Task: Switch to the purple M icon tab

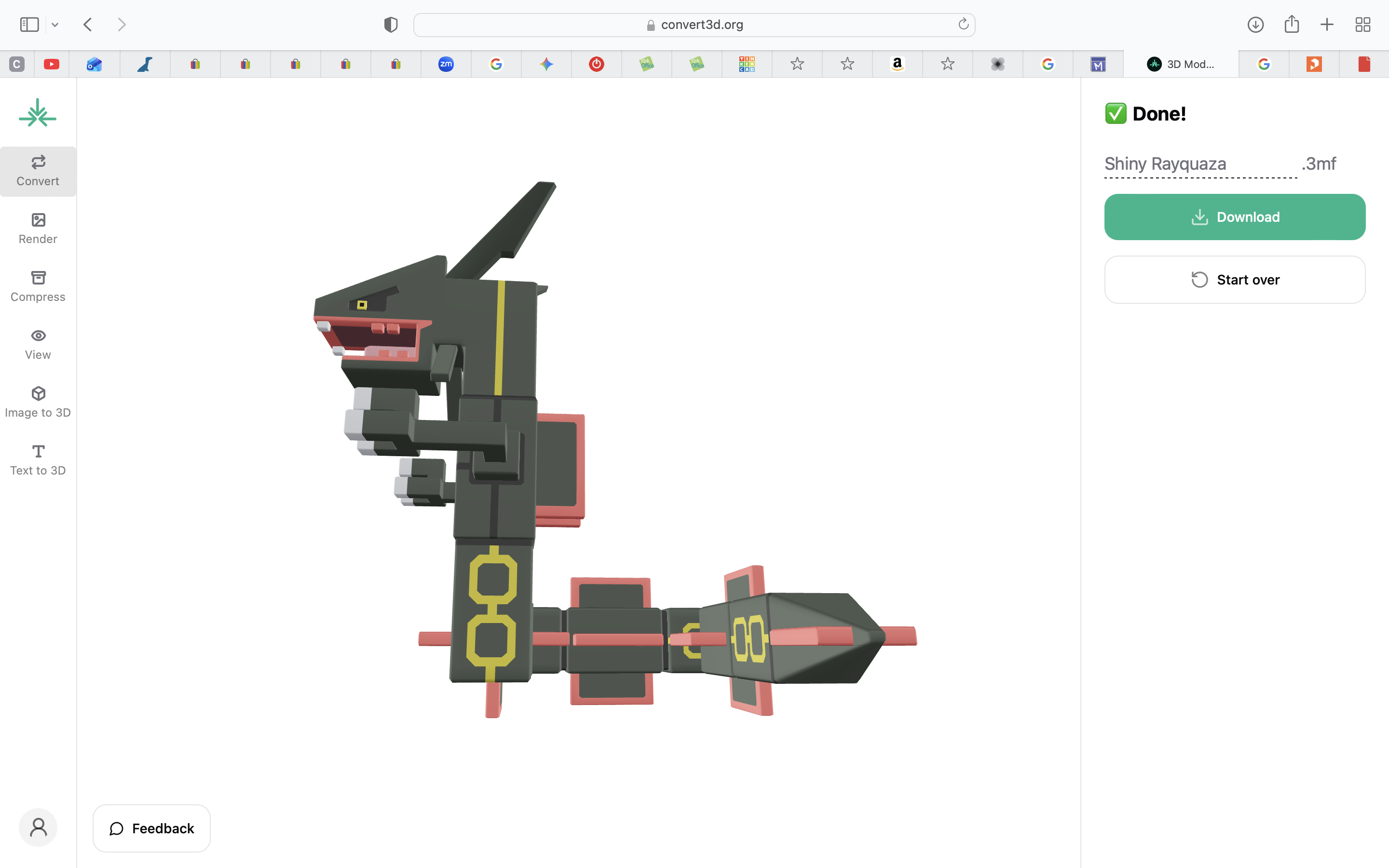Action: [1098, 64]
